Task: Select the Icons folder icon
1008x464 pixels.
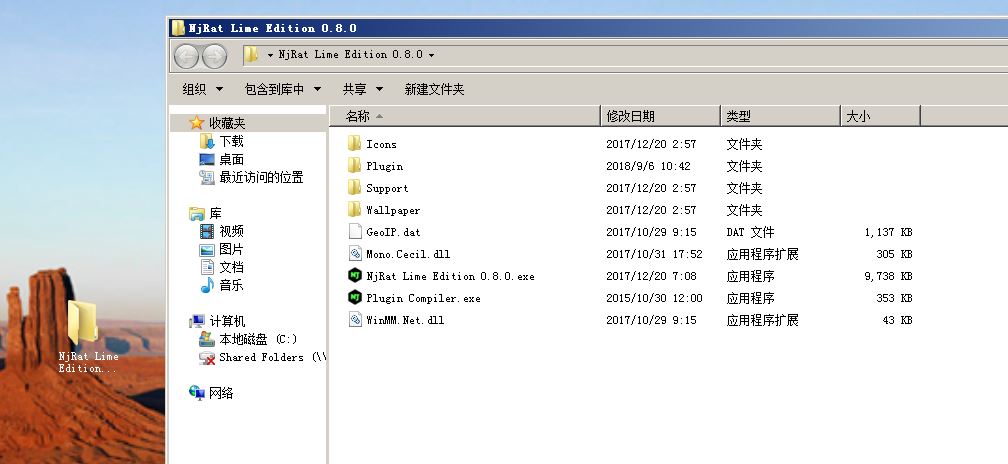Action: (x=355, y=143)
